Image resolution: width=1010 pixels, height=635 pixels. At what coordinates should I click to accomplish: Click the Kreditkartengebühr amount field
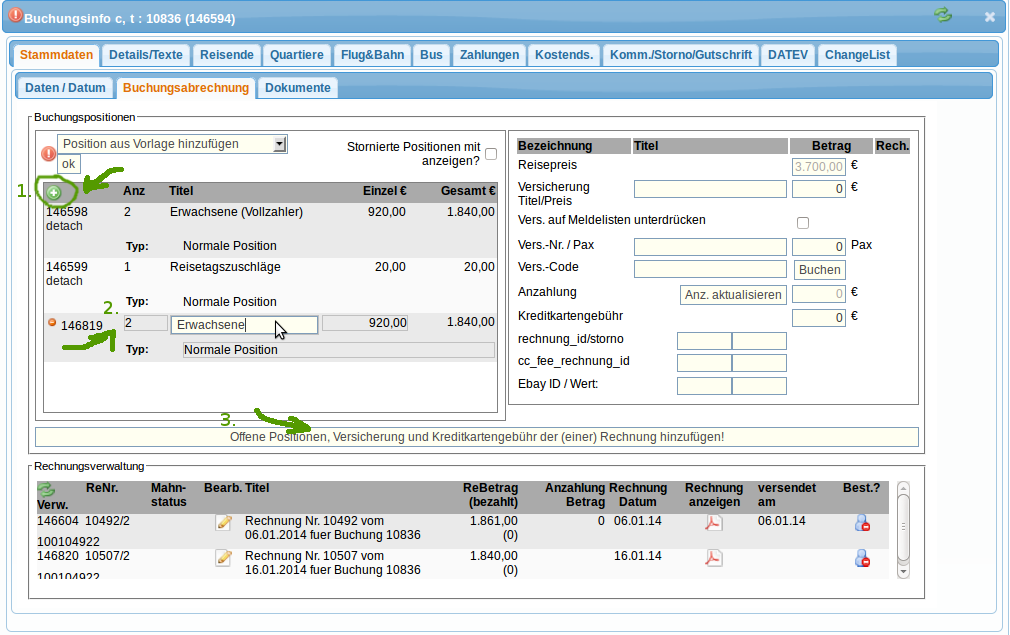(818, 317)
